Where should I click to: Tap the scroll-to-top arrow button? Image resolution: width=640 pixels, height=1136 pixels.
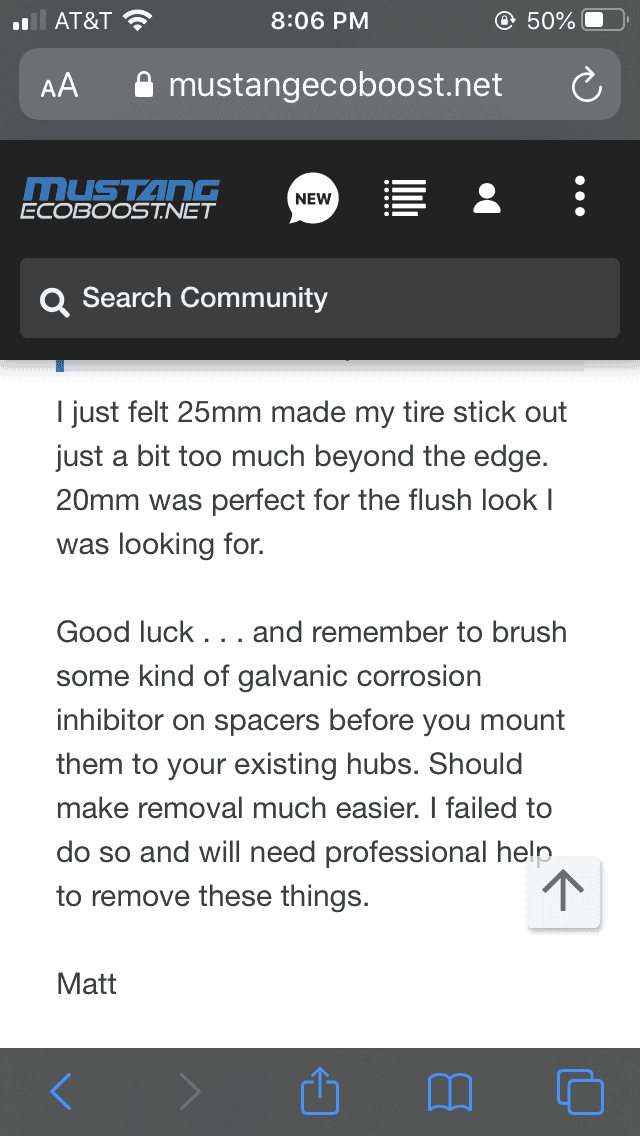pos(564,892)
